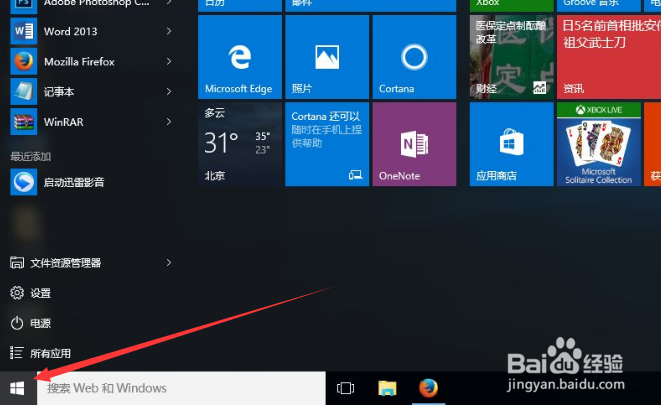This screenshot has height=407, width=661.
Task: Open the OneNote tile
Action: [414, 144]
